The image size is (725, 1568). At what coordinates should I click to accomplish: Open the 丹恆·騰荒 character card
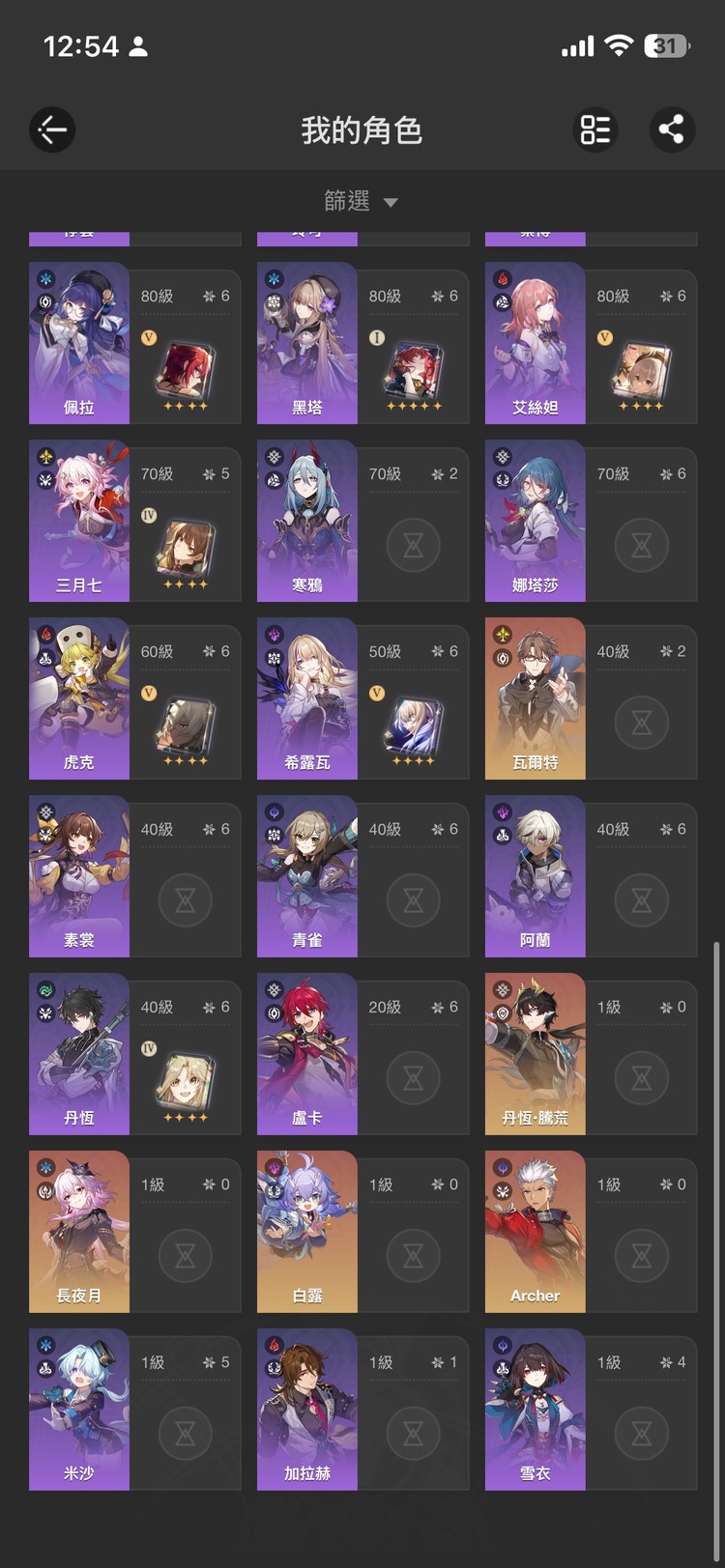(592, 1054)
